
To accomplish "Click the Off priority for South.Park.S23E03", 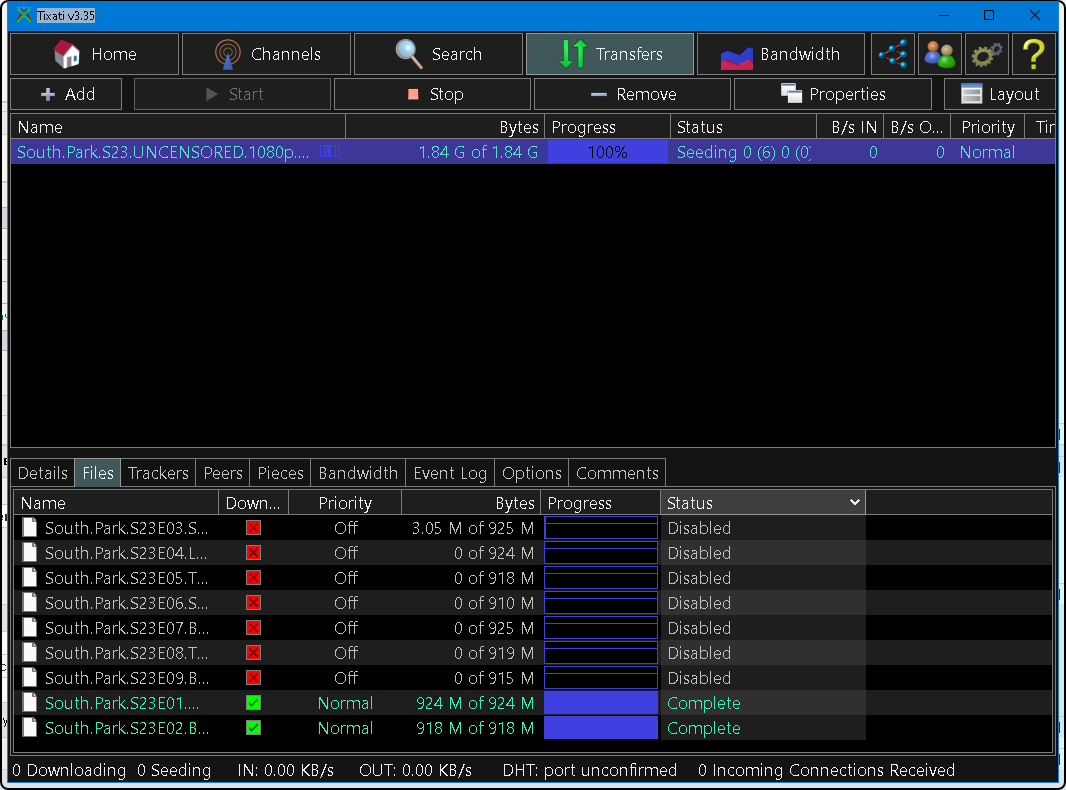I will [x=345, y=528].
